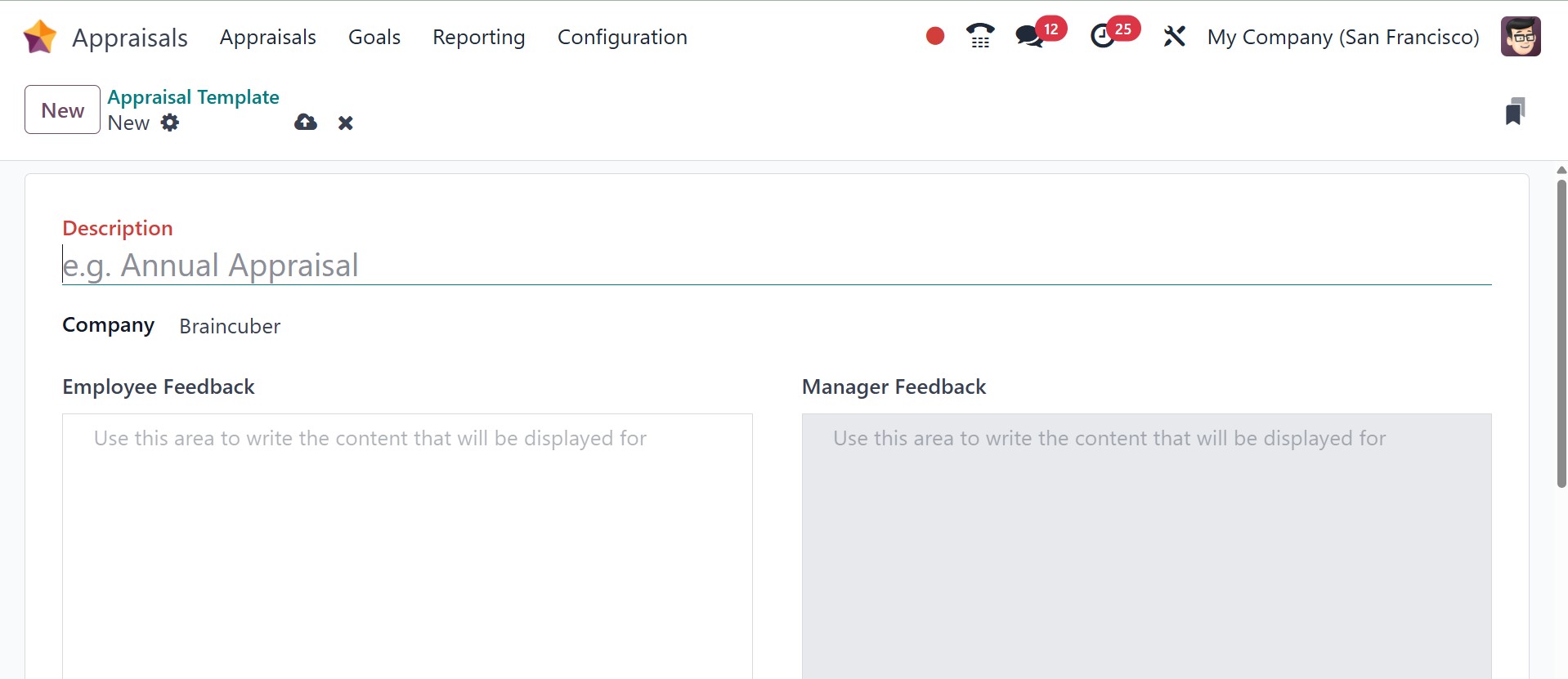Open the user avatar menu

(x=1521, y=37)
